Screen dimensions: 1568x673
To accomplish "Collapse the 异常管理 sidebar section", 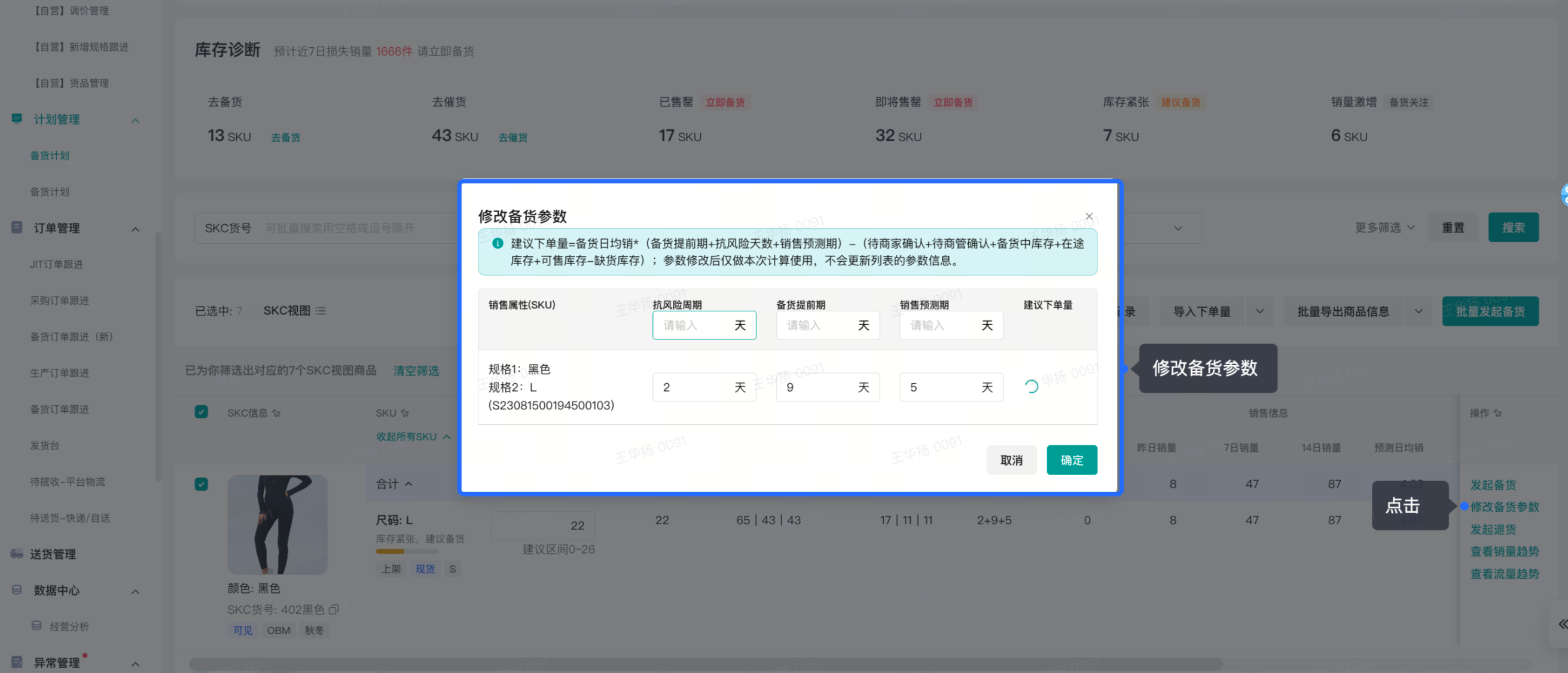I will pos(135,663).
